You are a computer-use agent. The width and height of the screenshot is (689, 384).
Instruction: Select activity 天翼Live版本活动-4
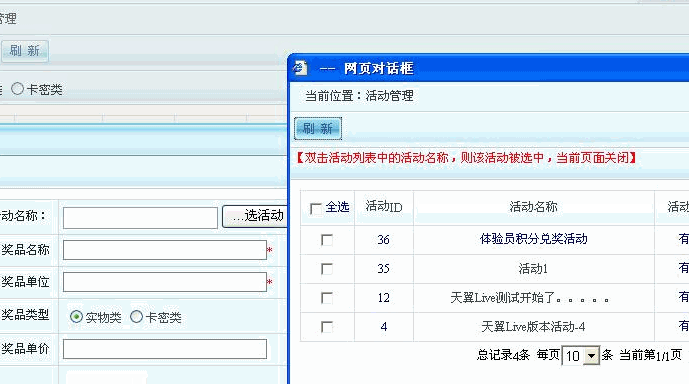tap(533, 327)
